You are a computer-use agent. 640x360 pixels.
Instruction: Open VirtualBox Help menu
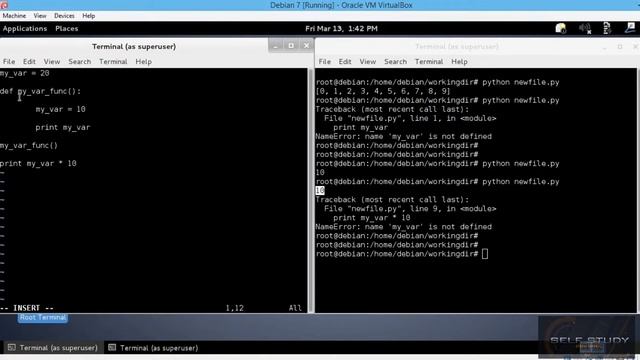tap(89, 16)
